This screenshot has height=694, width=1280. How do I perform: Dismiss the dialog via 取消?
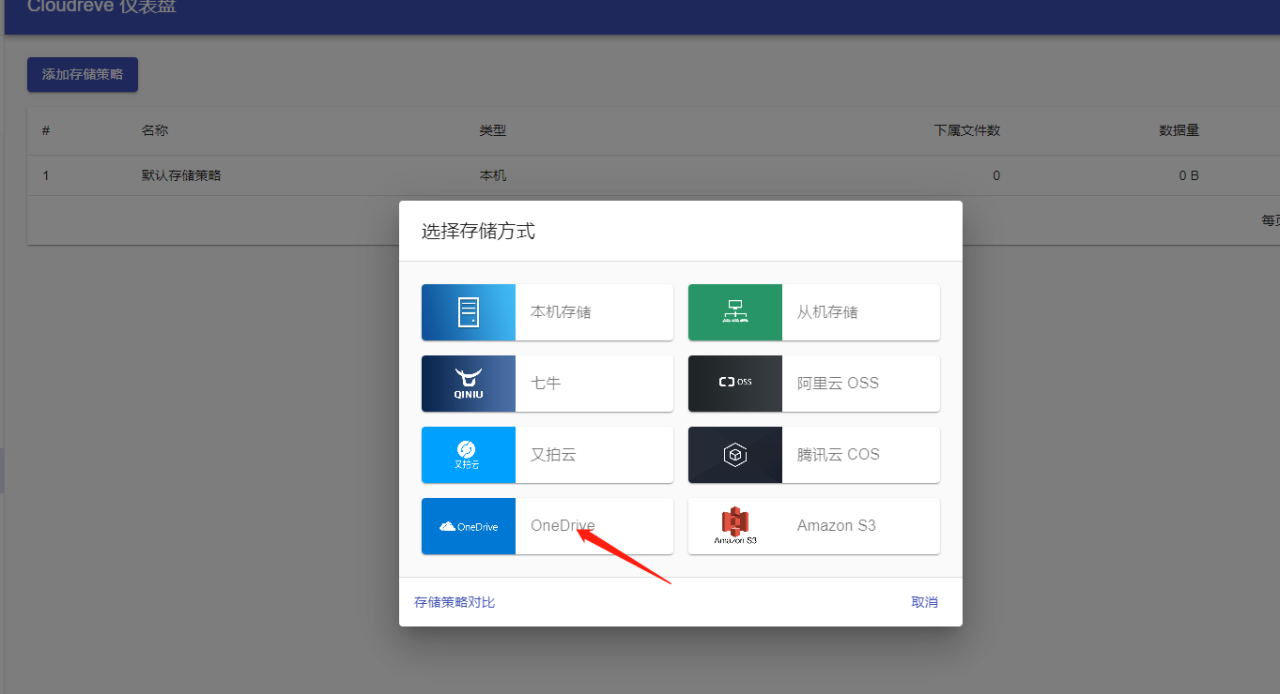point(923,601)
